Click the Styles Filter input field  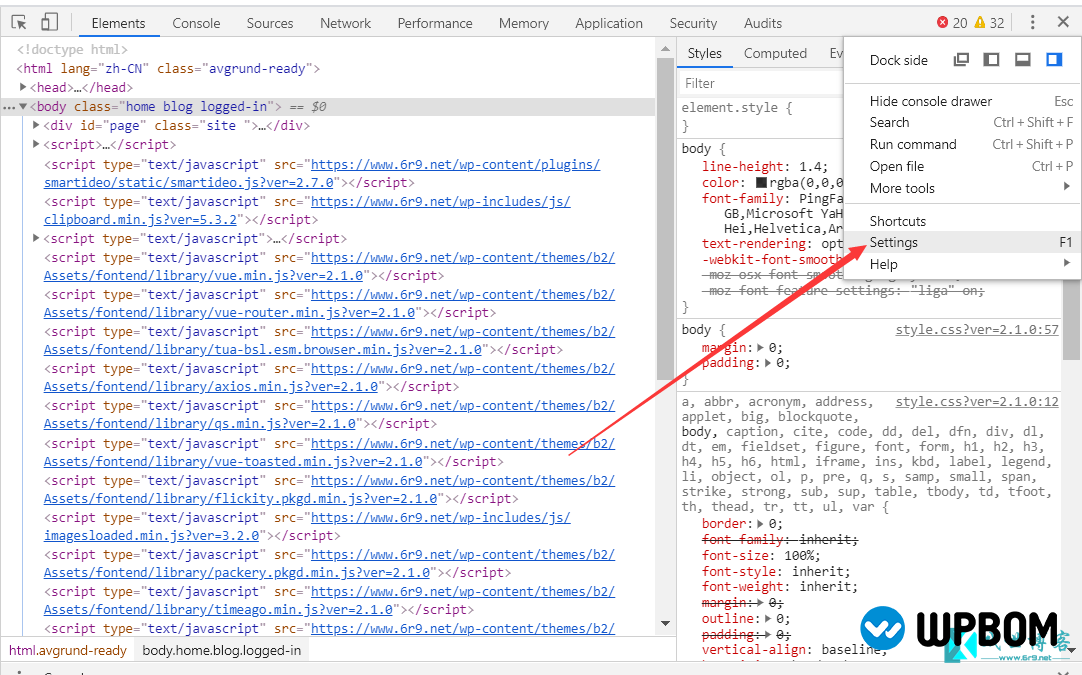[761, 83]
